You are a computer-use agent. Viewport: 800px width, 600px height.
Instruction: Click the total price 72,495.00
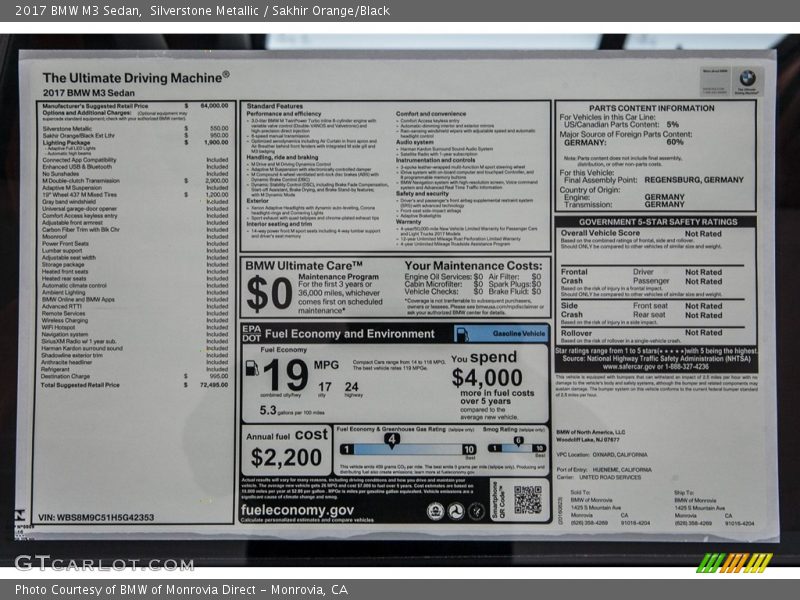click(214, 385)
